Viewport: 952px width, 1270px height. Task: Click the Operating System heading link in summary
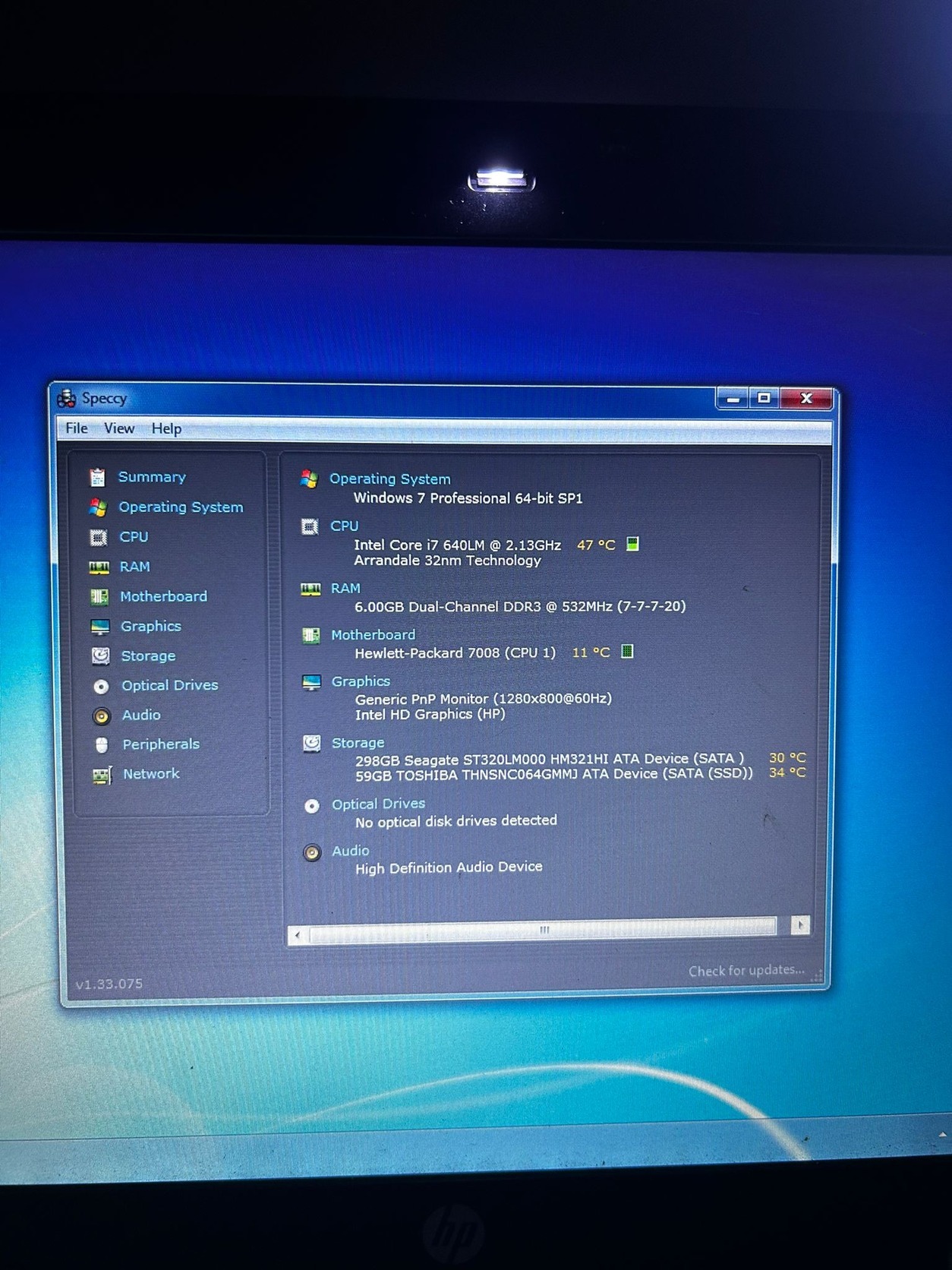tap(389, 479)
